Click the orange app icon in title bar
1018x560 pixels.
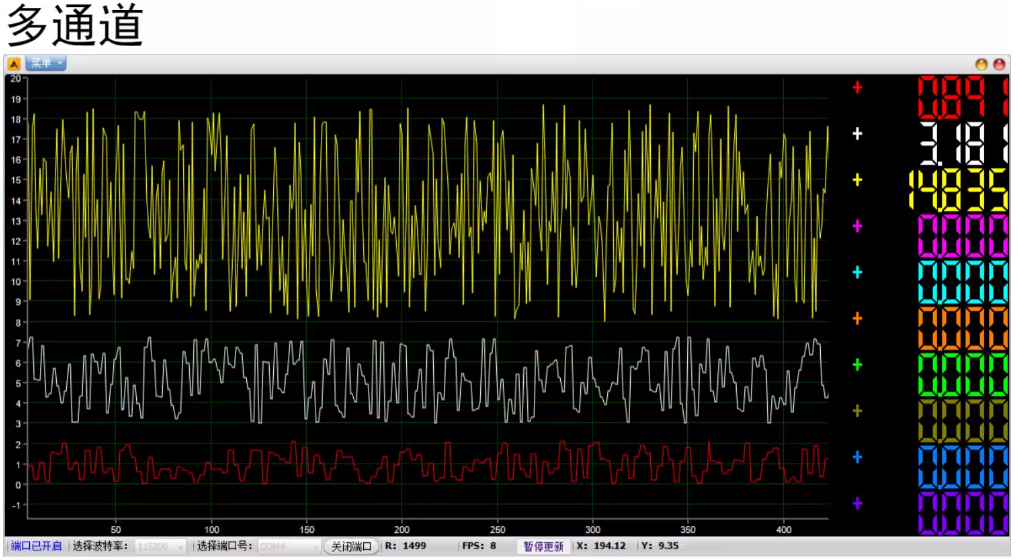click(x=15, y=64)
